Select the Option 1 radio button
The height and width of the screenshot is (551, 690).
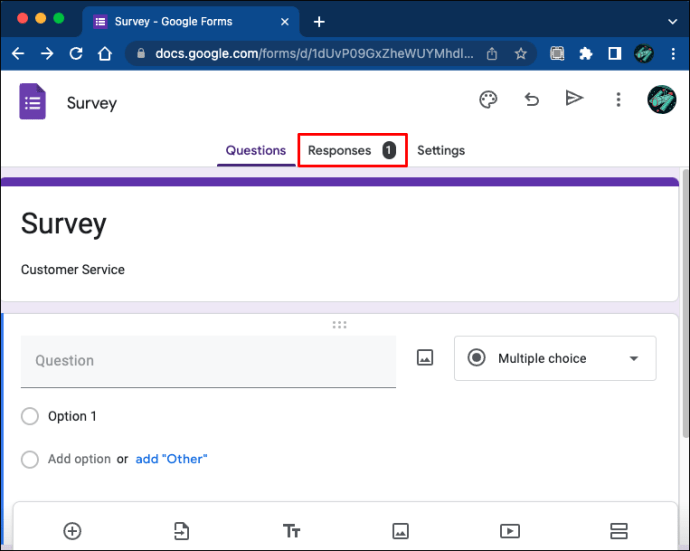click(30, 416)
